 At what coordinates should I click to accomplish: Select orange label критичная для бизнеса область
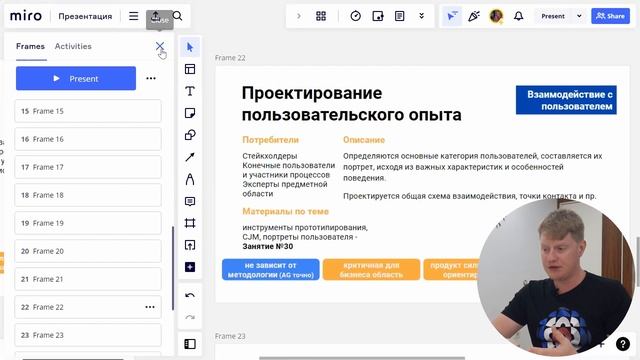(x=371, y=270)
